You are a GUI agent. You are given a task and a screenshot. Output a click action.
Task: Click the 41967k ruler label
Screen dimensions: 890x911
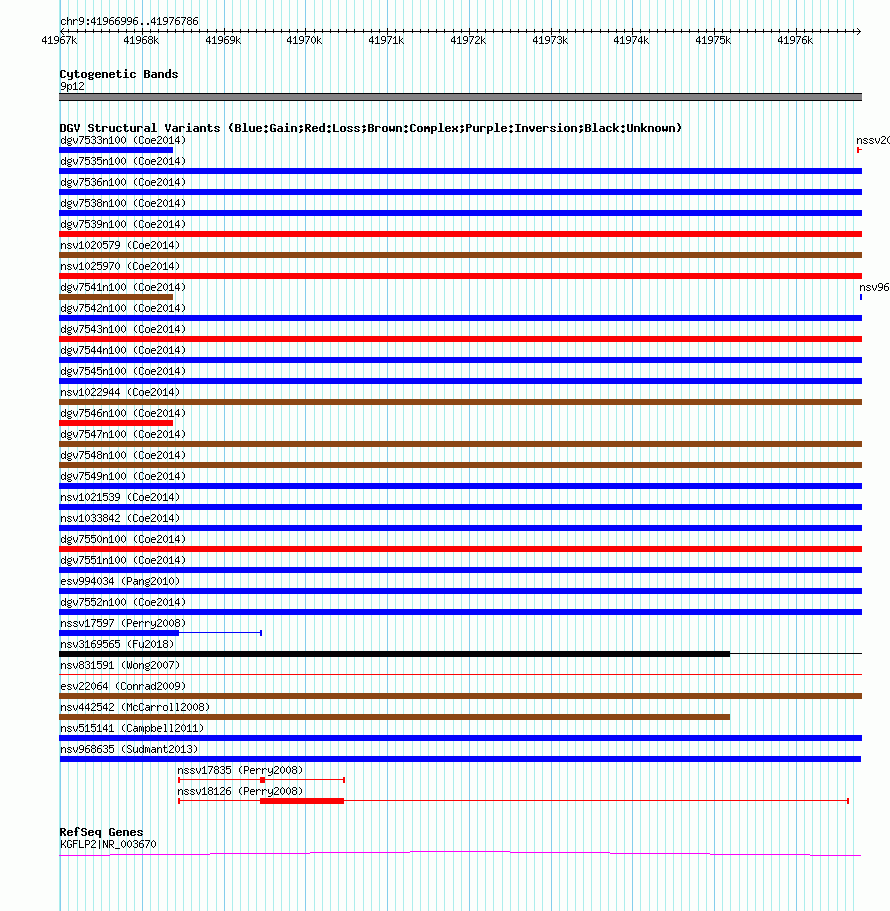click(x=59, y=40)
